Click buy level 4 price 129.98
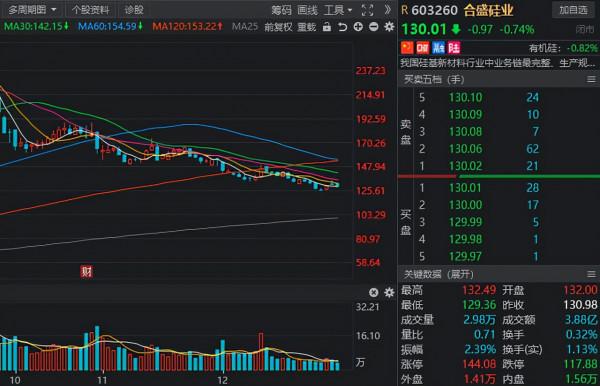This screenshot has height=386, width=600. pyautogui.click(x=465, y=239)
